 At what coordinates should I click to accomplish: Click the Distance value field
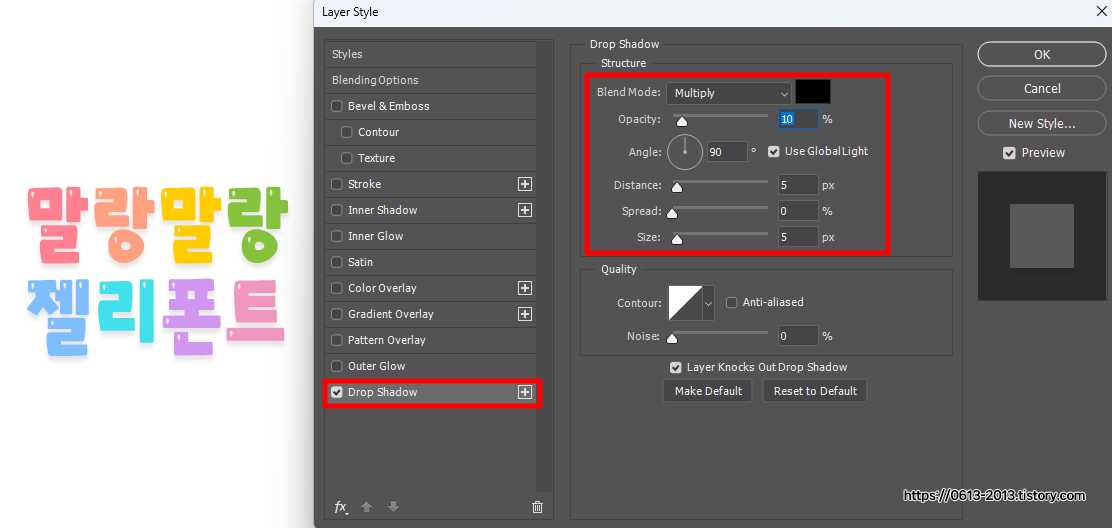coord(799,185)
